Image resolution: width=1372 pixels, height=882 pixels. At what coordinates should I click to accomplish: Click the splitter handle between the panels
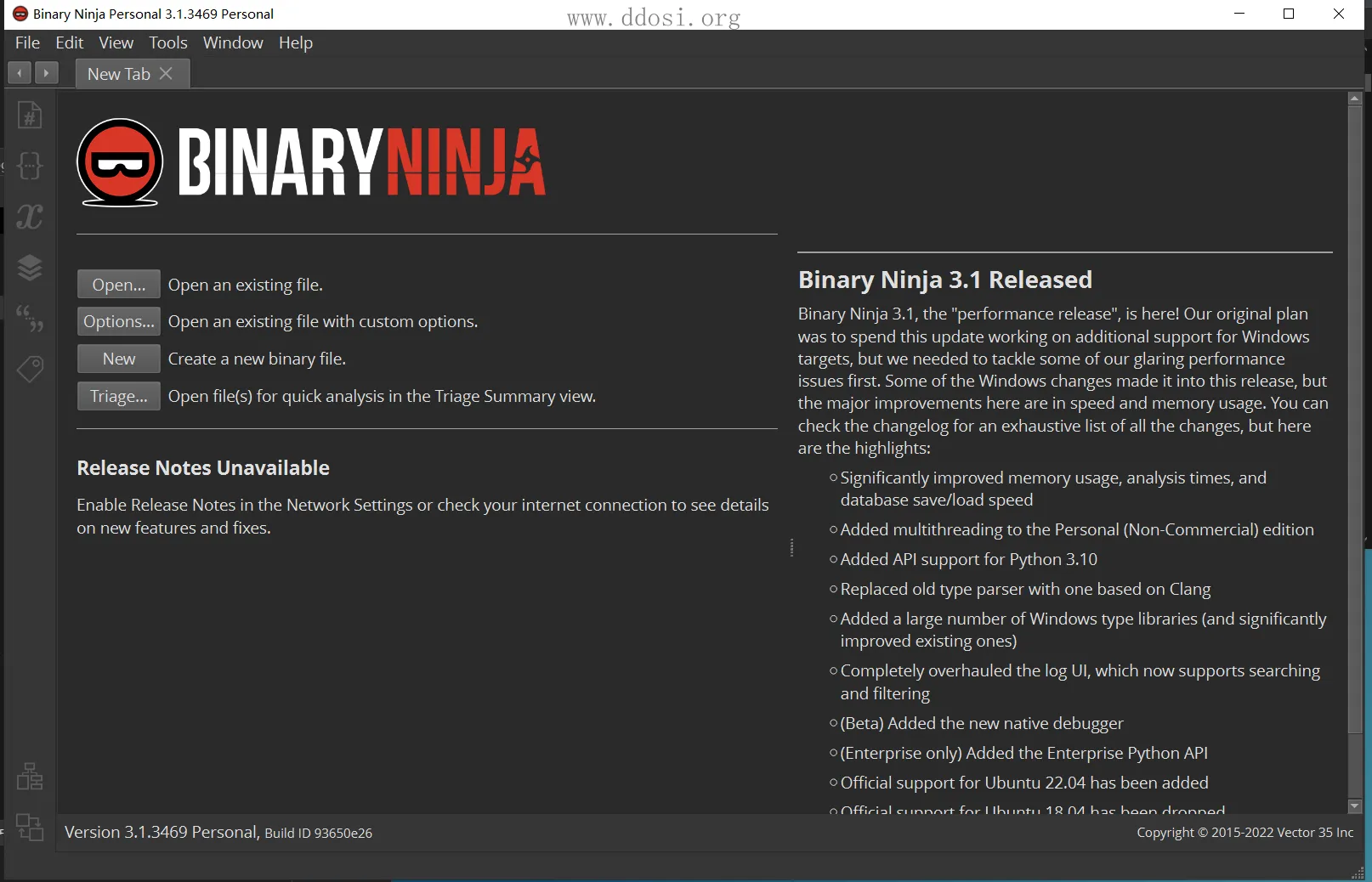(792, 547)
